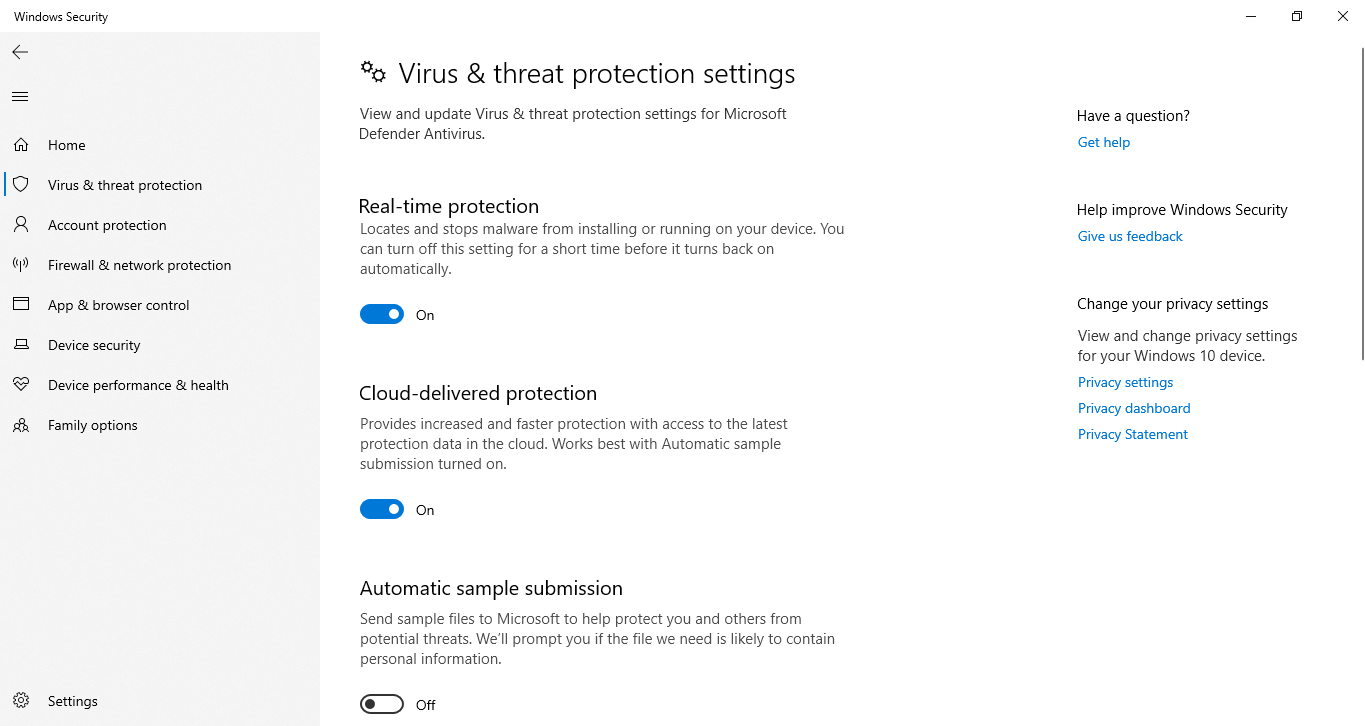Click the Firewall & network antenna icon
This screenshot has height=726, width=1365.
pyautogui.click(x=21, y=265)
